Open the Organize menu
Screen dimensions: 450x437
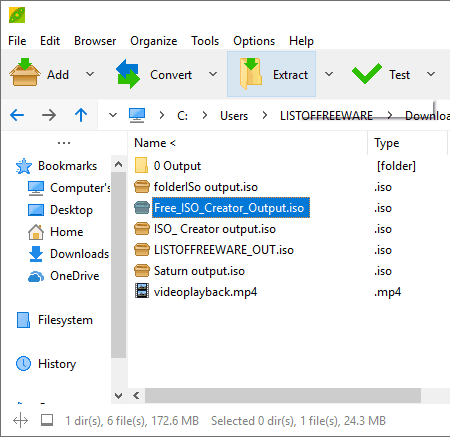click(154, 41)
